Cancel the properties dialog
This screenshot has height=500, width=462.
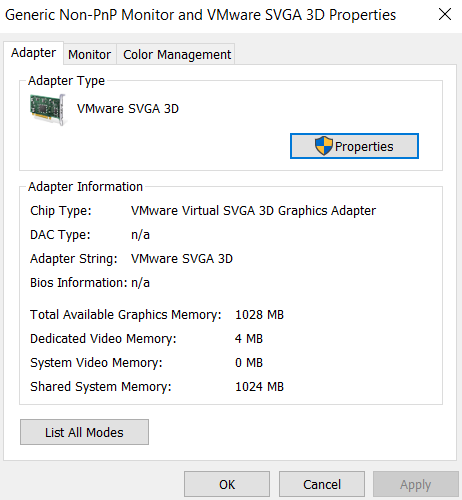coord(322,484)
